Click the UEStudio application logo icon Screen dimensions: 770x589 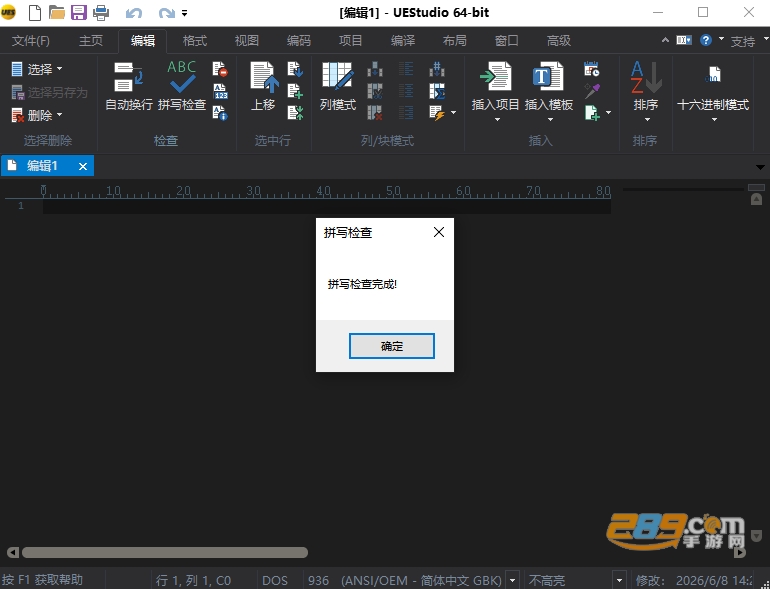click(8, 12)
